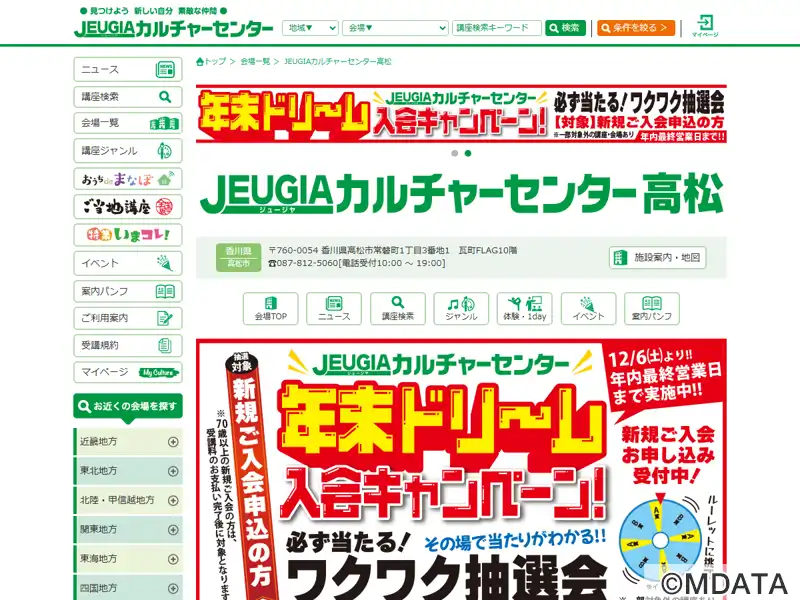Screen dimensions: 800x600
Task: Click the イベント icon in venue nav
Action: click(x=588, y=309)
